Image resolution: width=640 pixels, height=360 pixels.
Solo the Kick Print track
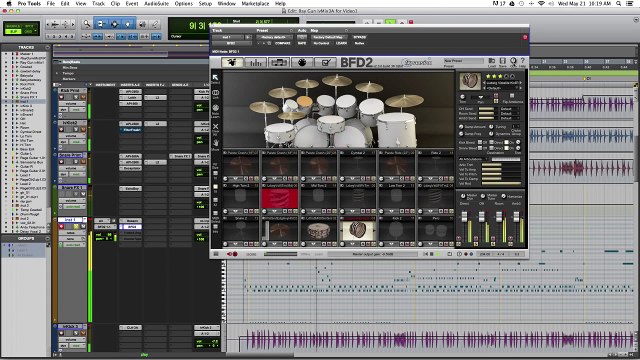pyautogui.click(x=76, y=97)
